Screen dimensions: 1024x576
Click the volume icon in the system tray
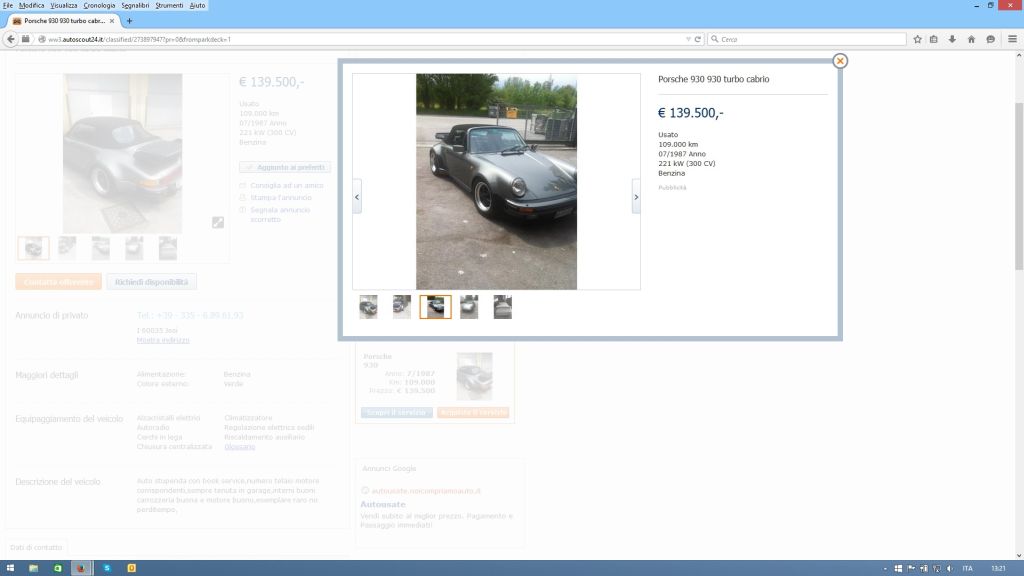[x=950, y=569]
